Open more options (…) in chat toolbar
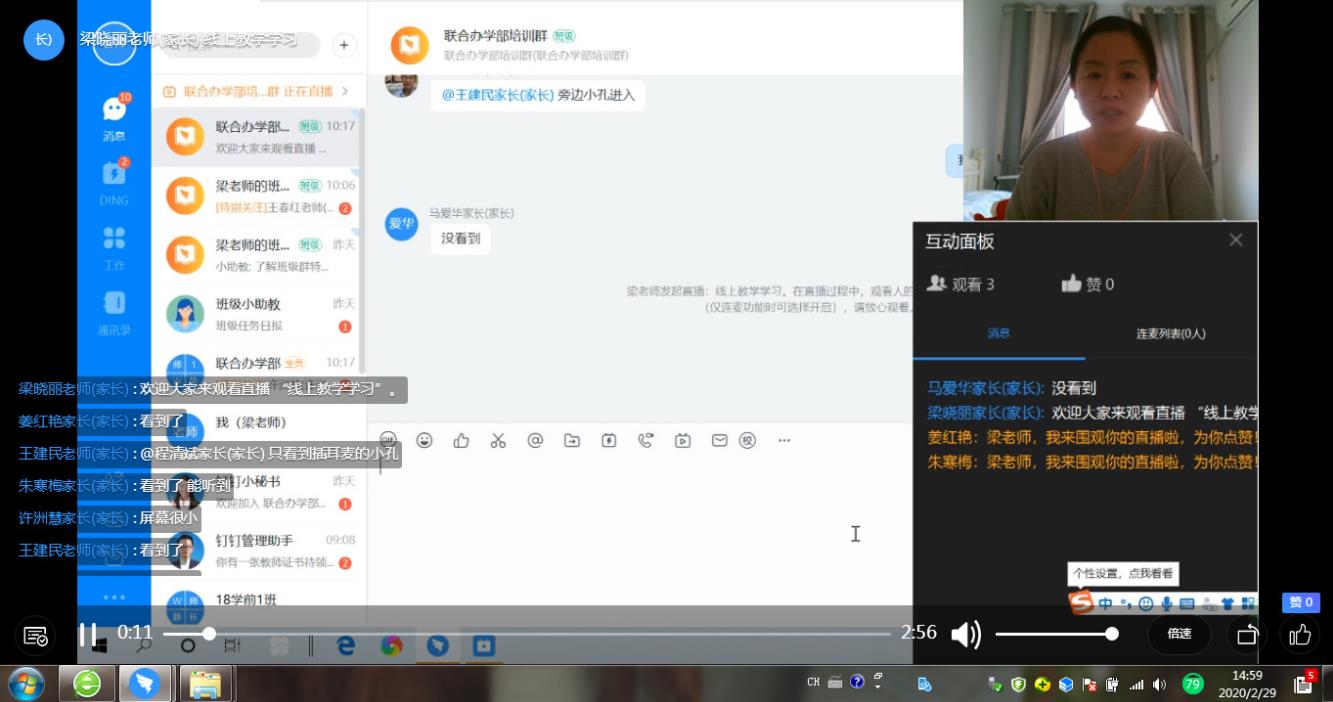 click(784, 440)
